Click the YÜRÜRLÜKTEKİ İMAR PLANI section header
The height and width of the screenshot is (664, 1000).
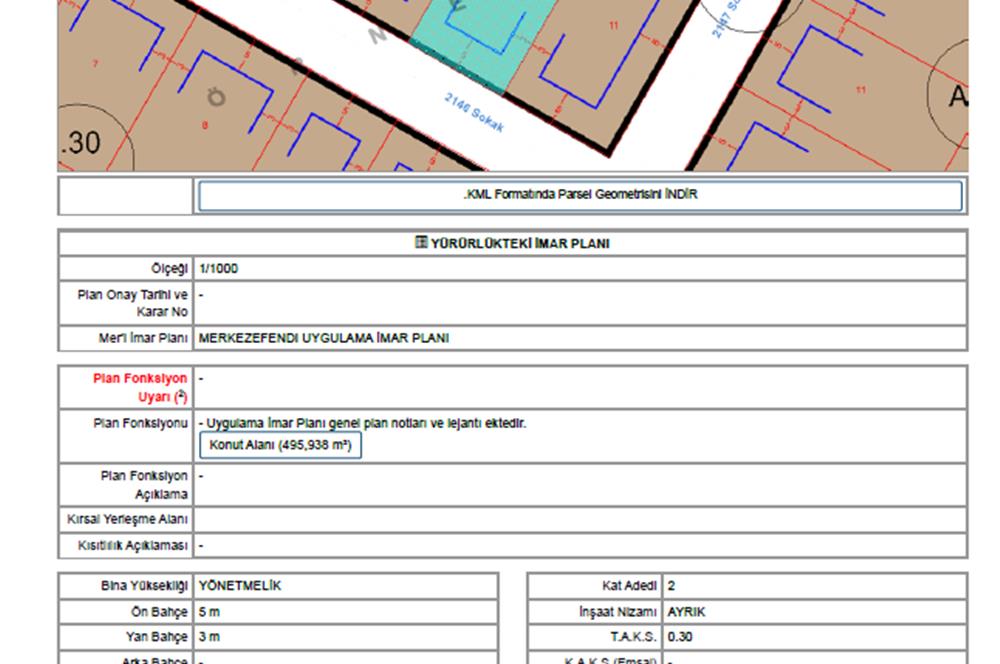(x=519, y=243)
